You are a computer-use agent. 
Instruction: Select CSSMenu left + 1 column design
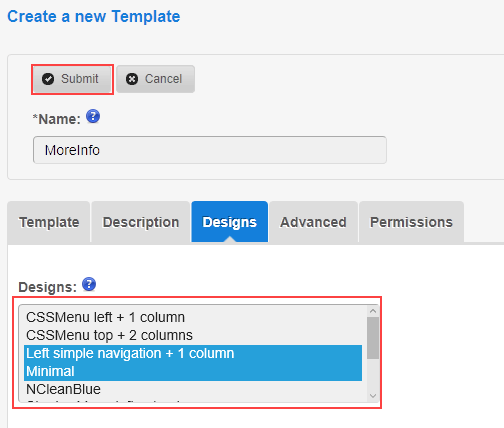[193, 318]
